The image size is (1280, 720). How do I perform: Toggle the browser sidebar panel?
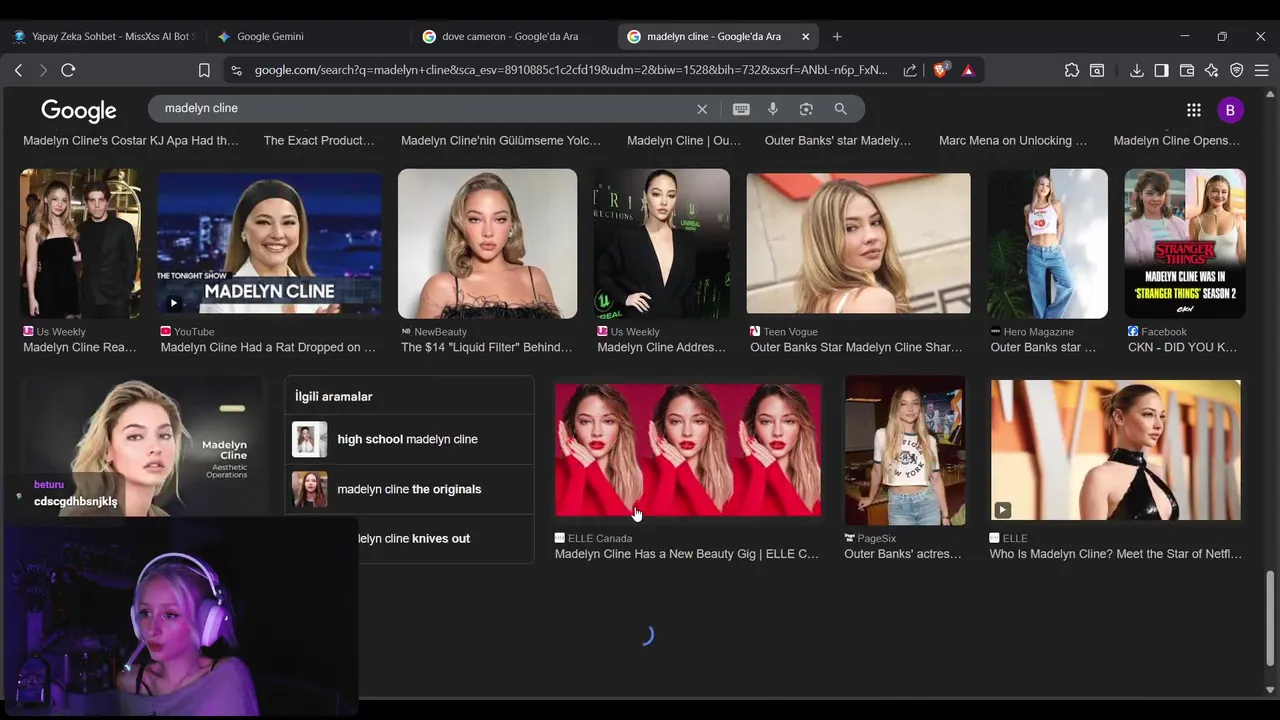pyautogui.click(x=1161, y=70)
